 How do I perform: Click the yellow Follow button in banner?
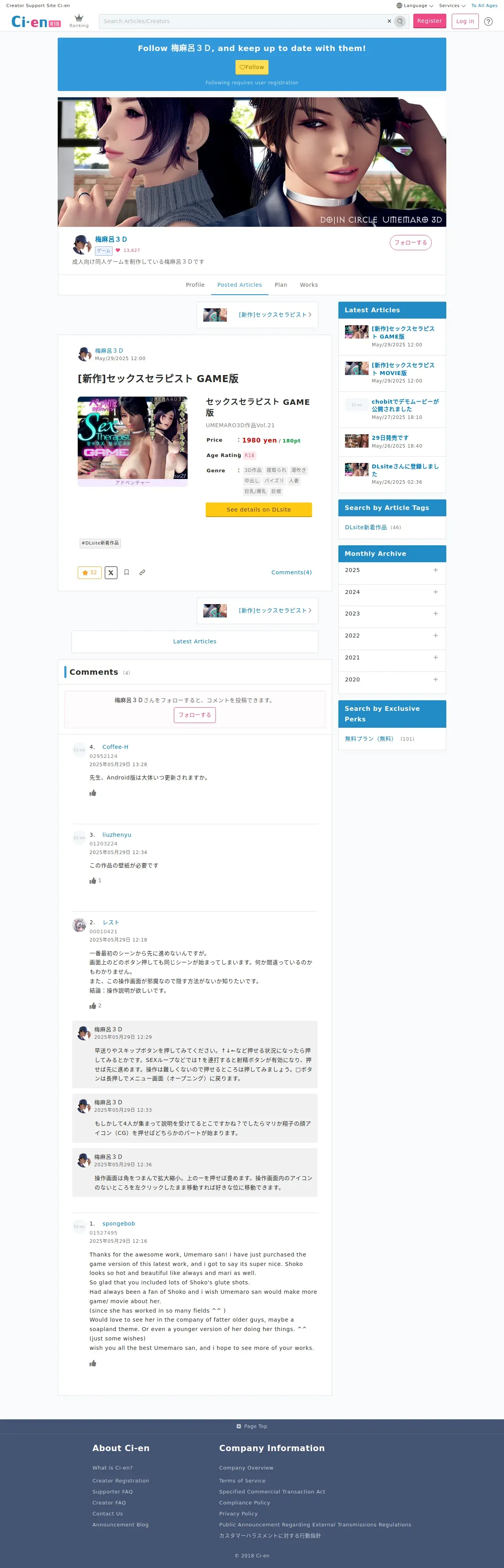pos(252,67)
